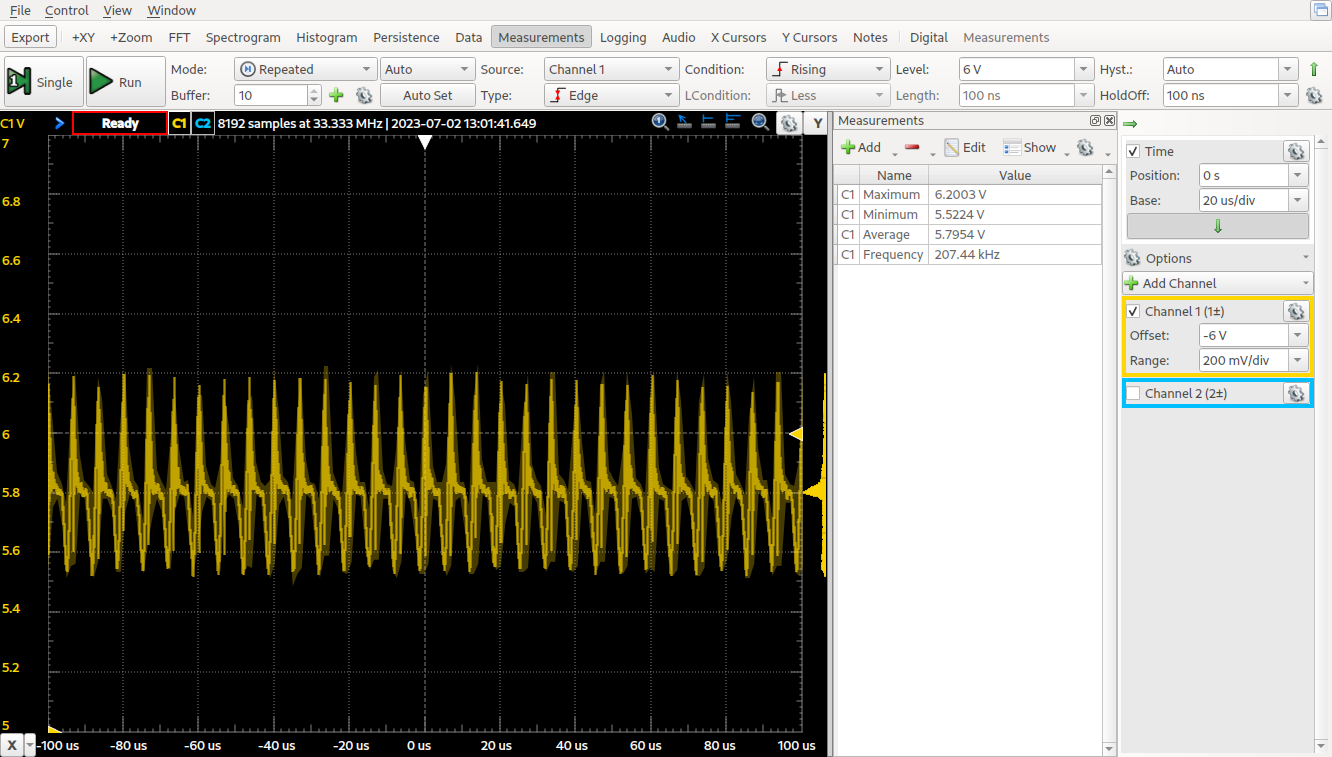Start a Single acquisition
The image size is (1332, 757).
pyautogui.click(x=42, y=82)
